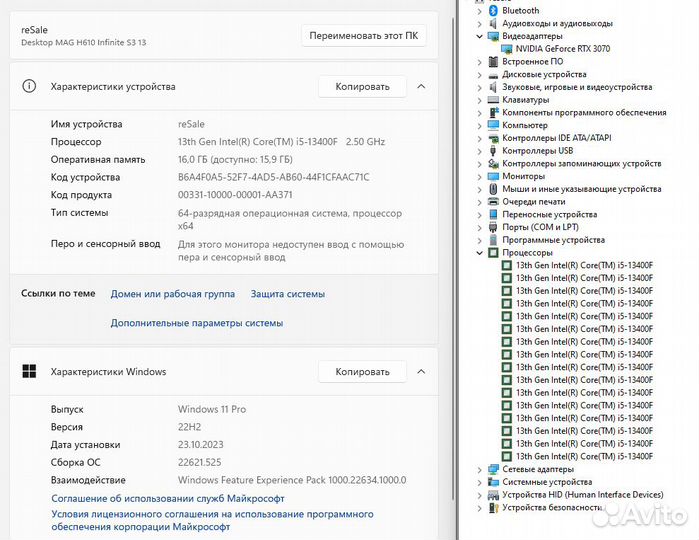Click the Переносные устройства icon
The height and width of the screenshot is (540, 699).
[493, 214]
